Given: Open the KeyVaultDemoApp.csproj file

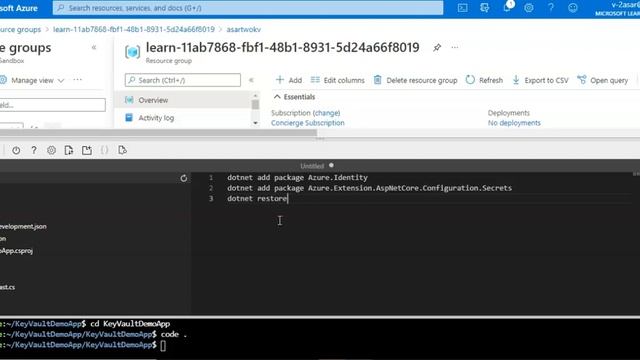Looking at the screenshot, I should [x=16, y=251].
